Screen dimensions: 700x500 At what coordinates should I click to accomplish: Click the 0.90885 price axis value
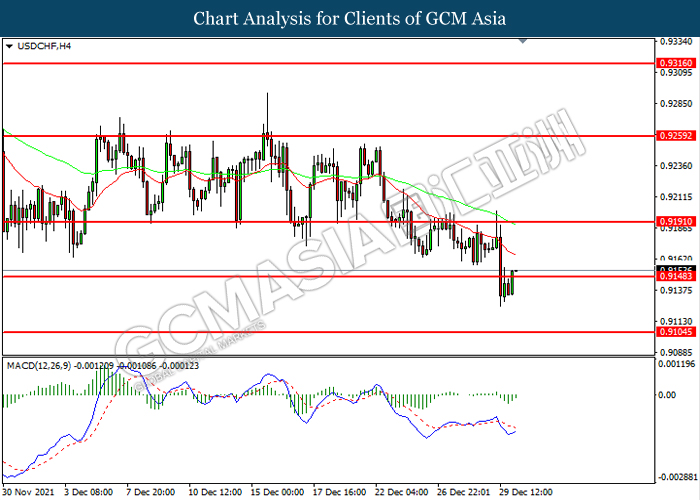676,352
